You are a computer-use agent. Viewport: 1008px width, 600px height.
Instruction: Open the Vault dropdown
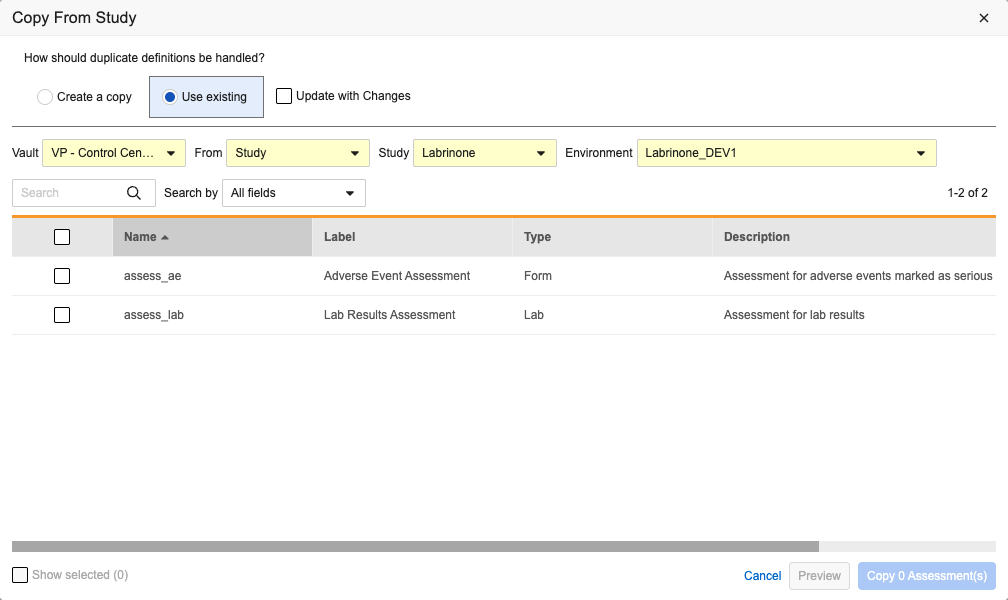pos(114,153)
